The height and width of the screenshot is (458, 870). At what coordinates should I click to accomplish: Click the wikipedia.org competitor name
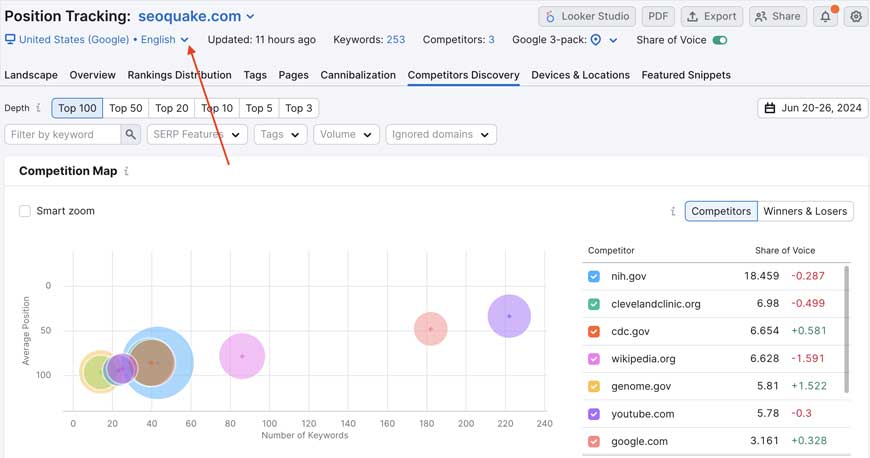tap(644, 359)
